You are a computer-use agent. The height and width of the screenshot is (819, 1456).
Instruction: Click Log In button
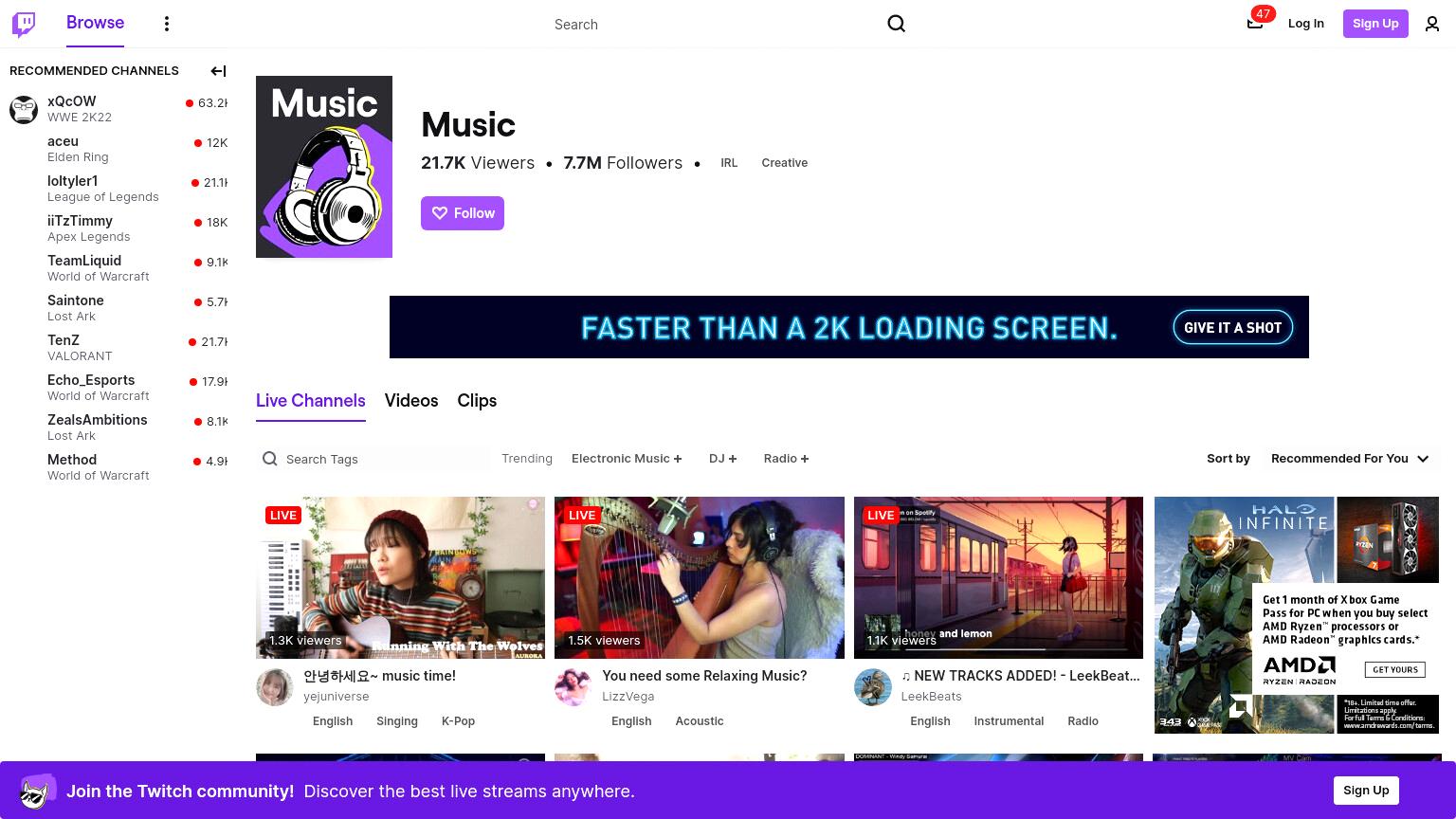[x=1305, y=24]
